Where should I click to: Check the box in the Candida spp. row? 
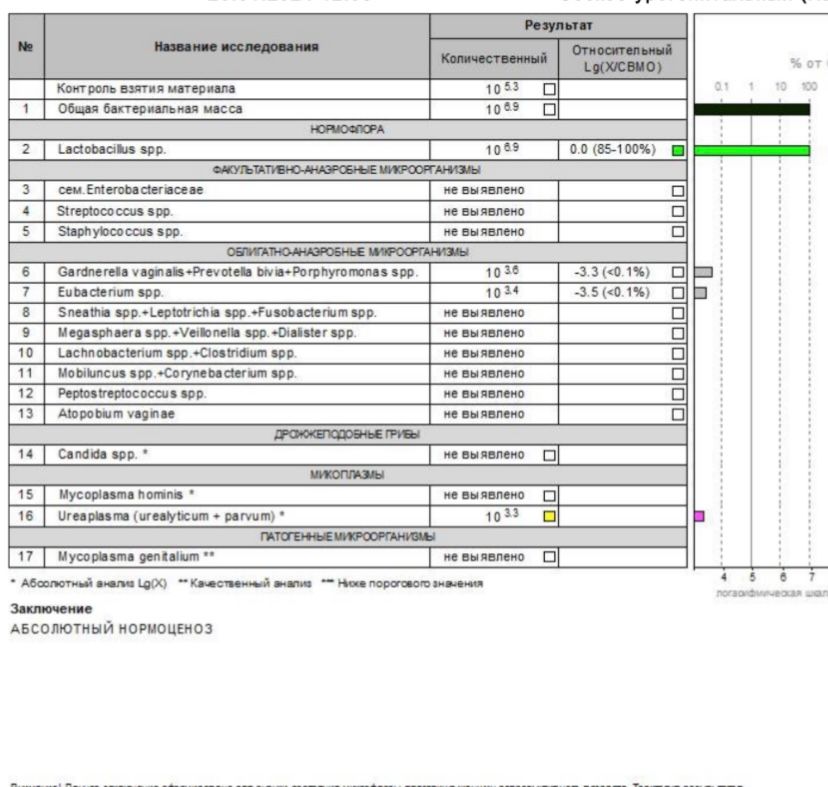tap(549, 455)
